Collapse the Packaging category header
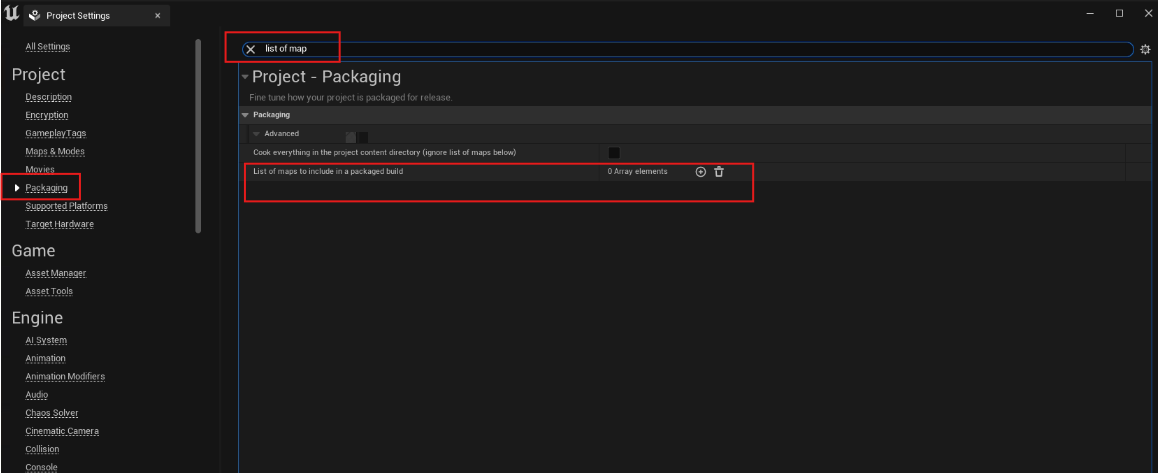Viewport: 1158px width, 473px height. point(246,115)
